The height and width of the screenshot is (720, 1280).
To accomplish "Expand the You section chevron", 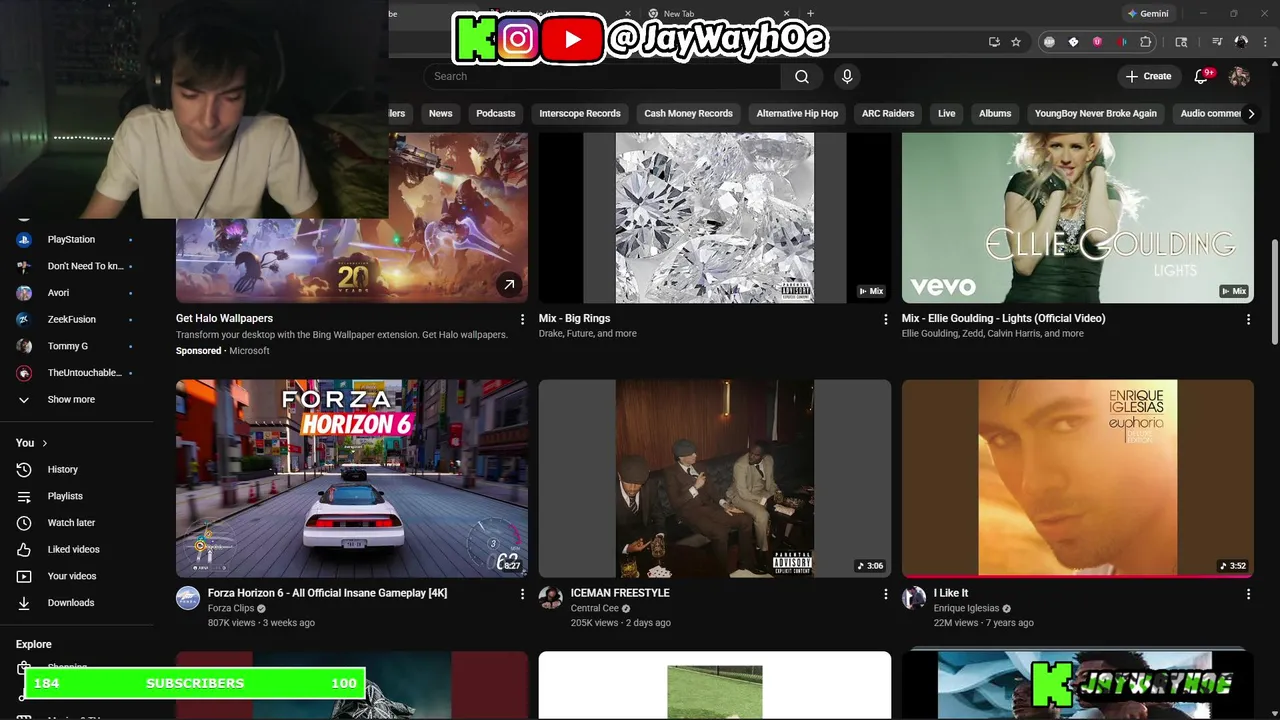I will pos(44,443).
